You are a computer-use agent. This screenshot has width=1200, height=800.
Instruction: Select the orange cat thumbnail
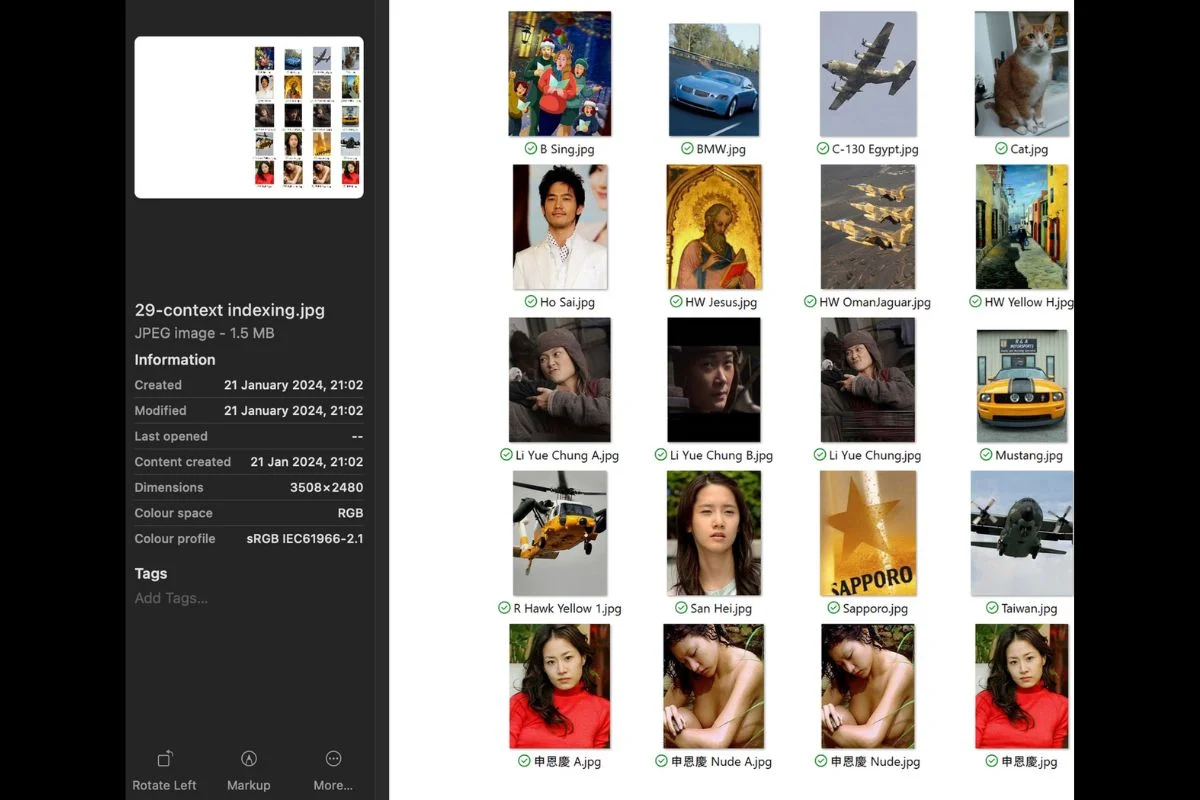click(x=1021, y=74)
